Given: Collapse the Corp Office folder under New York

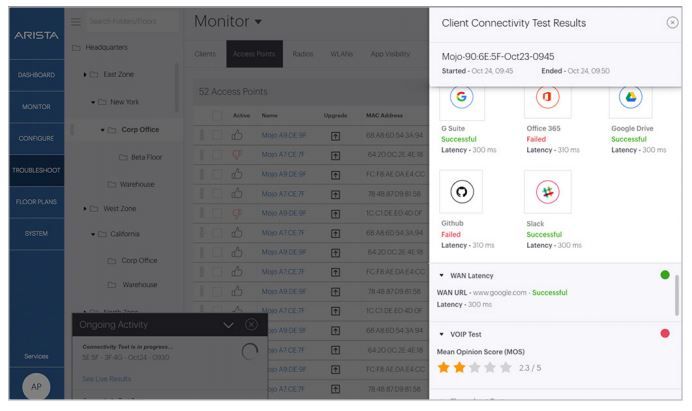Looking at the screenshot, I should pos(102,130).
